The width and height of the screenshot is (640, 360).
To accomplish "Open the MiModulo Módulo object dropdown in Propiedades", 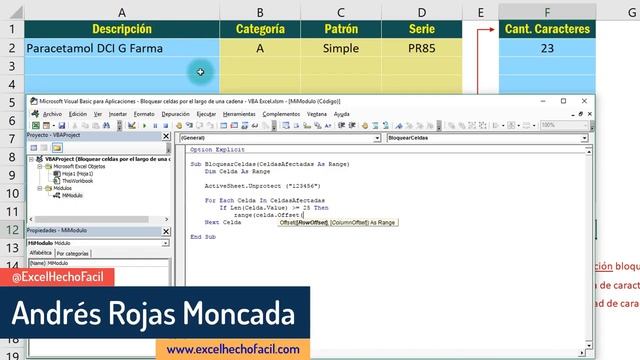I will click(165, 243).
